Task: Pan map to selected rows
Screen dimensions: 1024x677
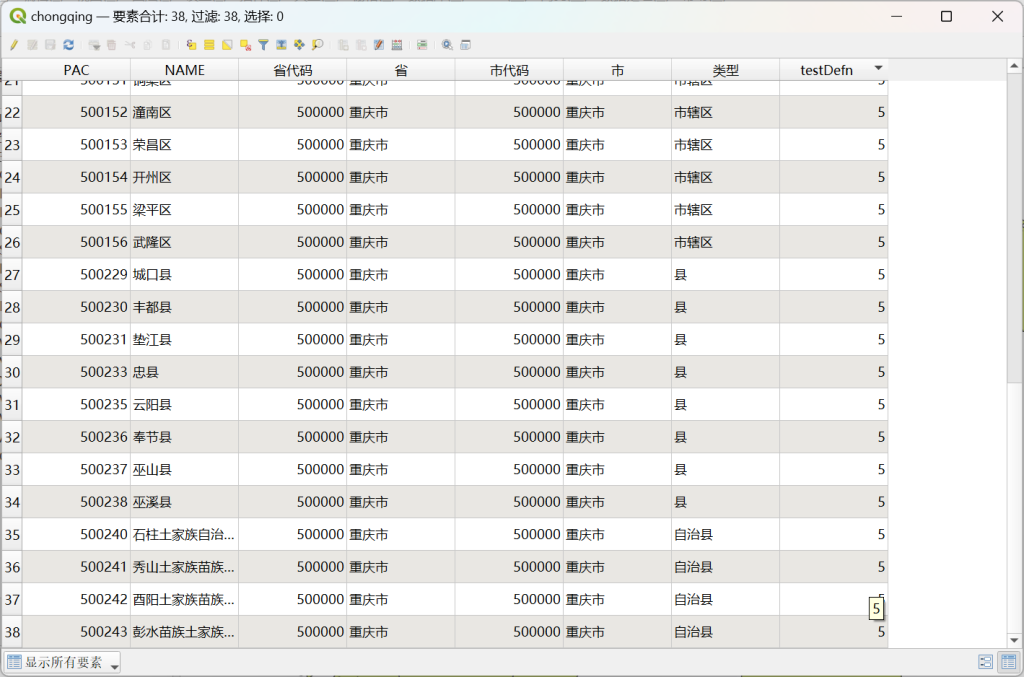Action: point(299,45)
